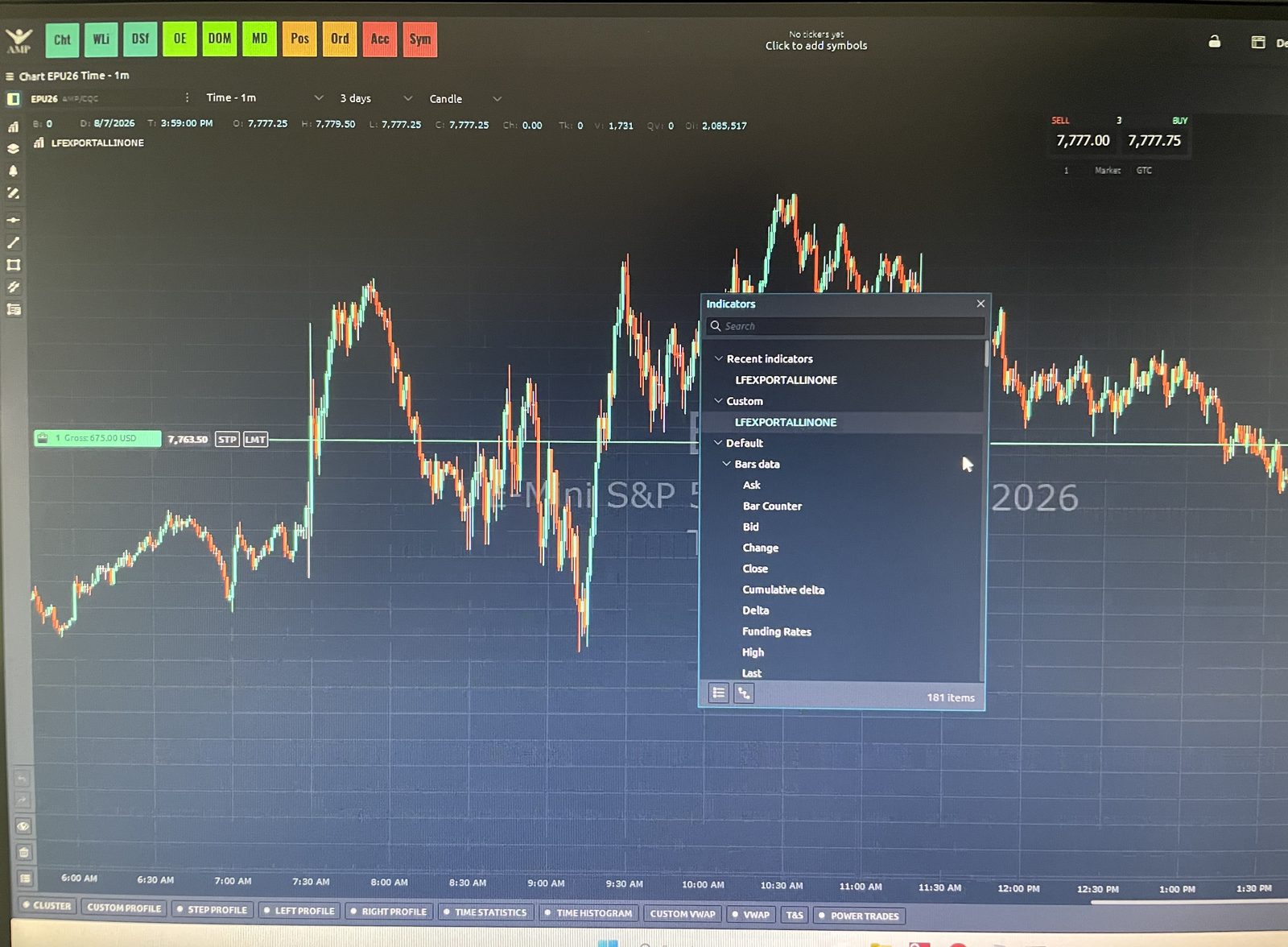
Task: Click the undo arrow in sidebar
Action: point(22,779)
